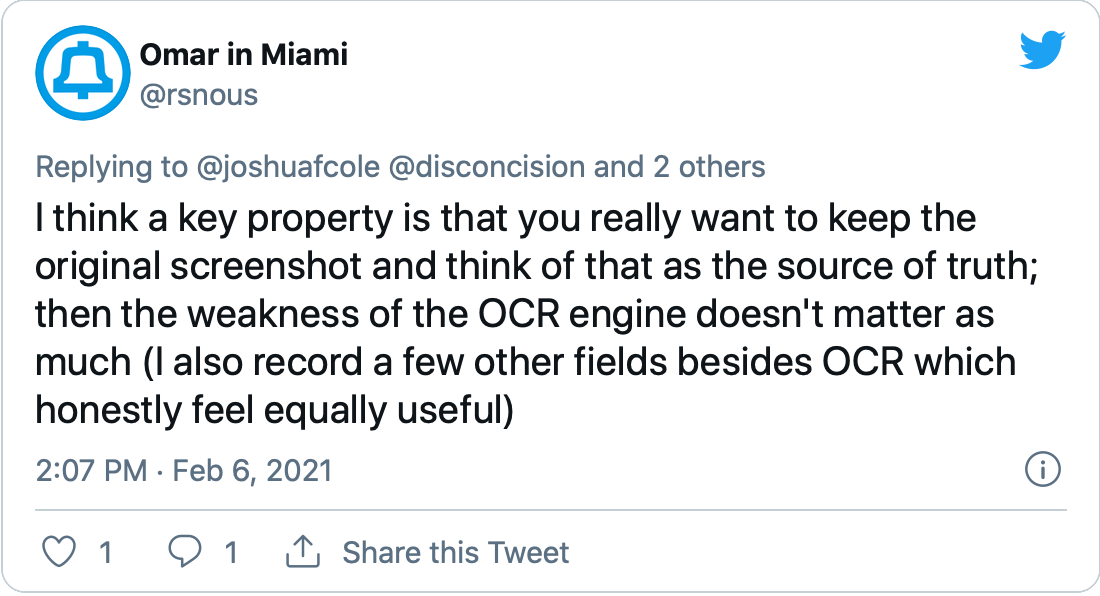Click the share upload arrow icon
This screenshot has height=596, width=1100.
(302, 552)
